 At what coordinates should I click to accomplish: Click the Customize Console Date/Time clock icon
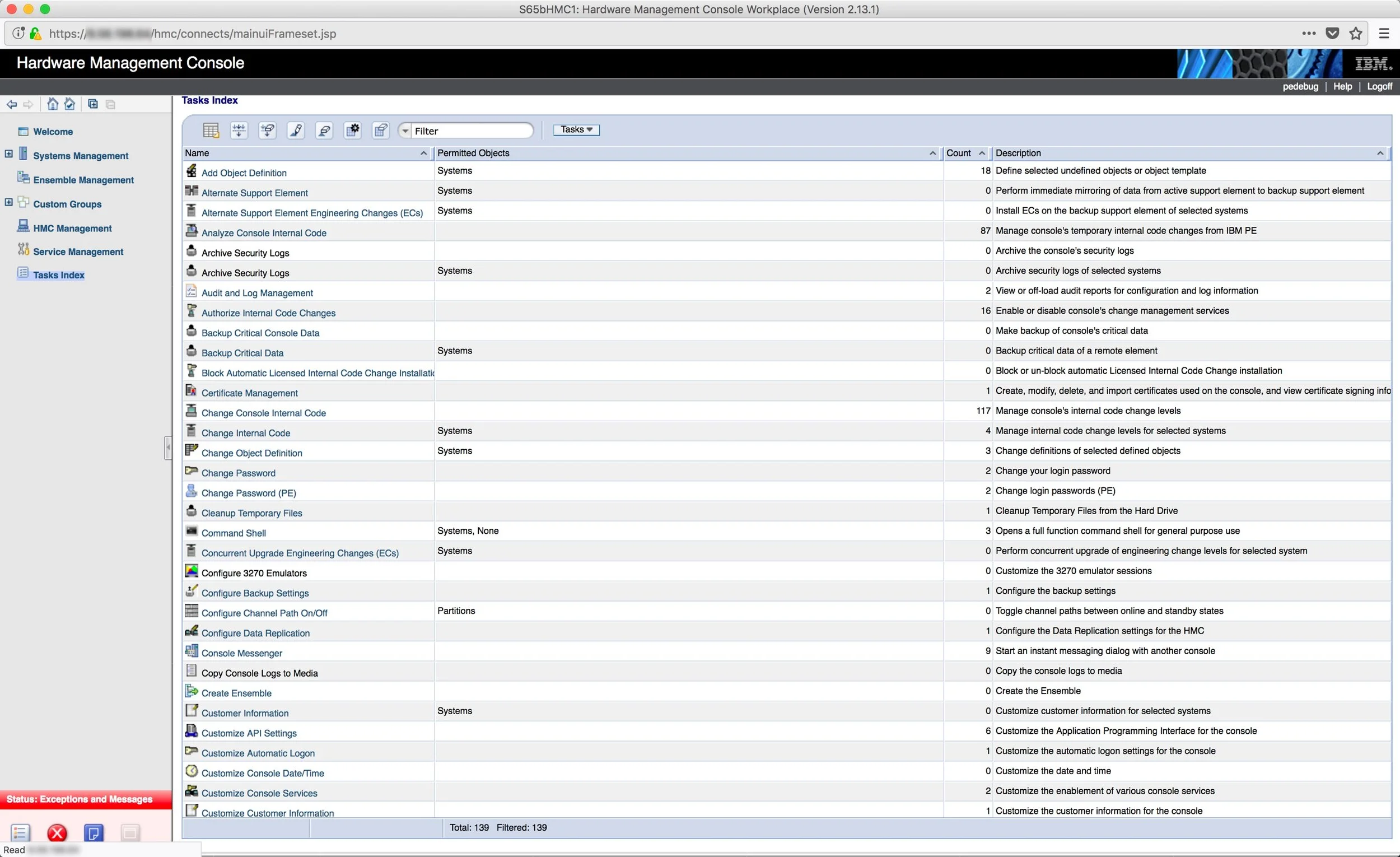pyautogui.click(x=192, y=771)
